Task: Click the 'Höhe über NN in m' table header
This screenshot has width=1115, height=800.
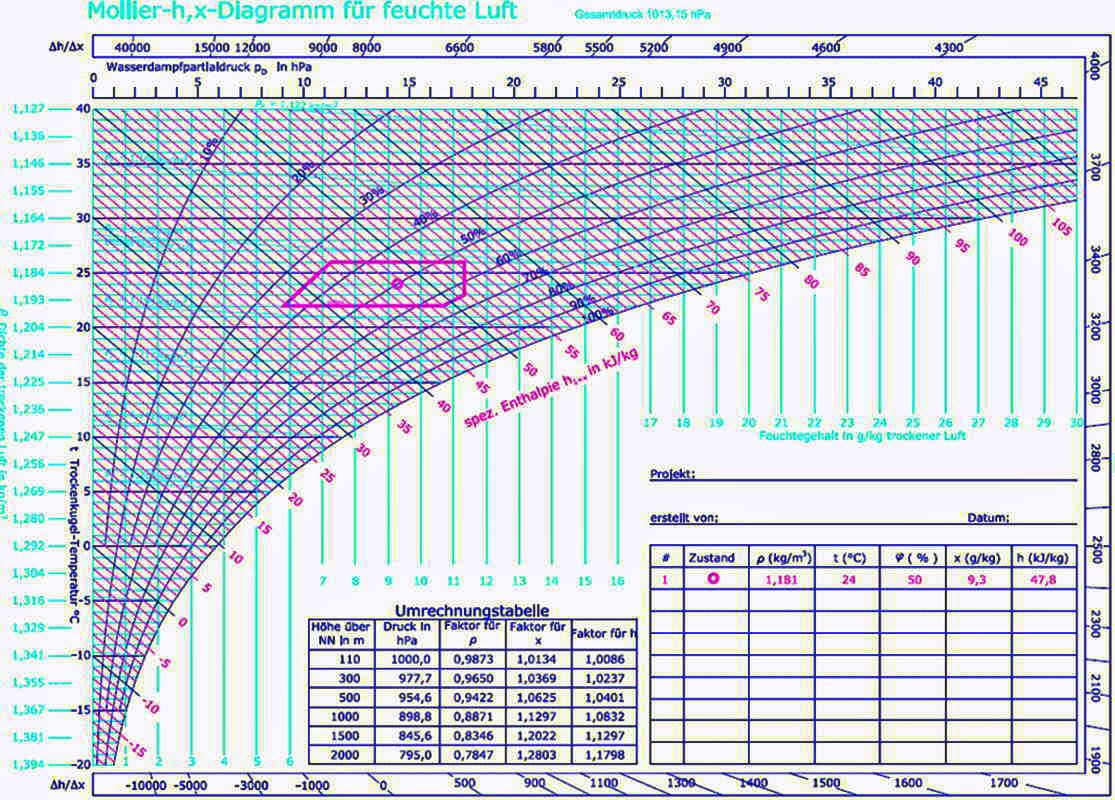Action: pyautogui.click(x=341, y=633)
